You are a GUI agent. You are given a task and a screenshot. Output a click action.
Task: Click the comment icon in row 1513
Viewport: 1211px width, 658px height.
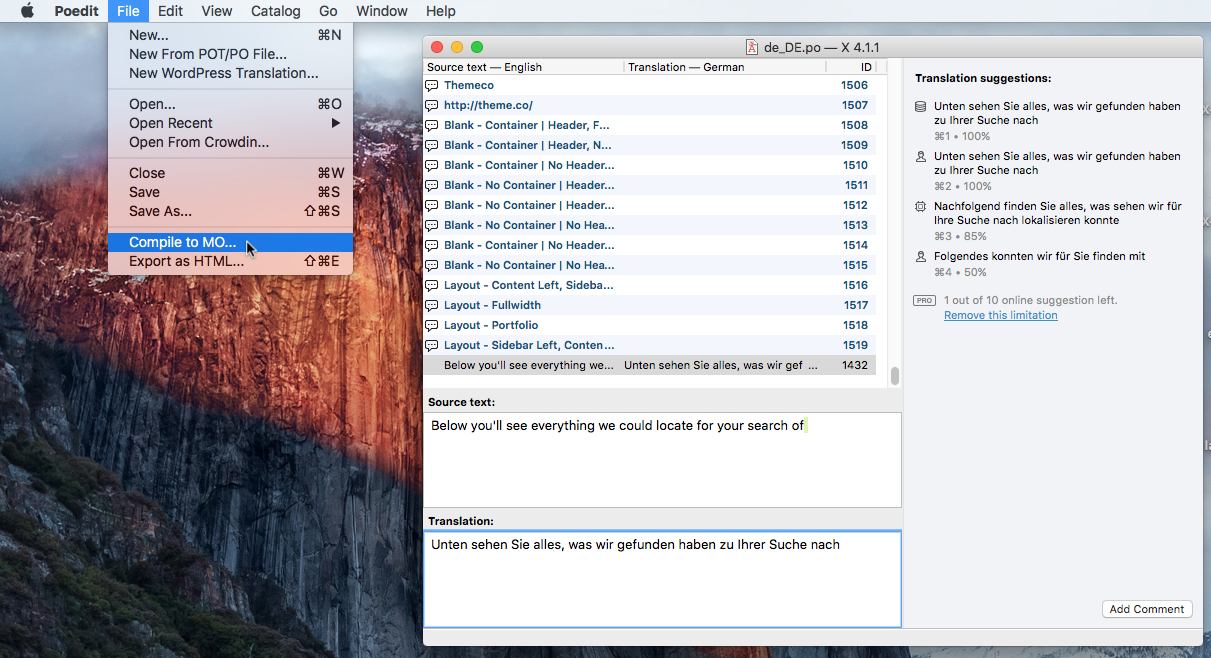point(432,226)
